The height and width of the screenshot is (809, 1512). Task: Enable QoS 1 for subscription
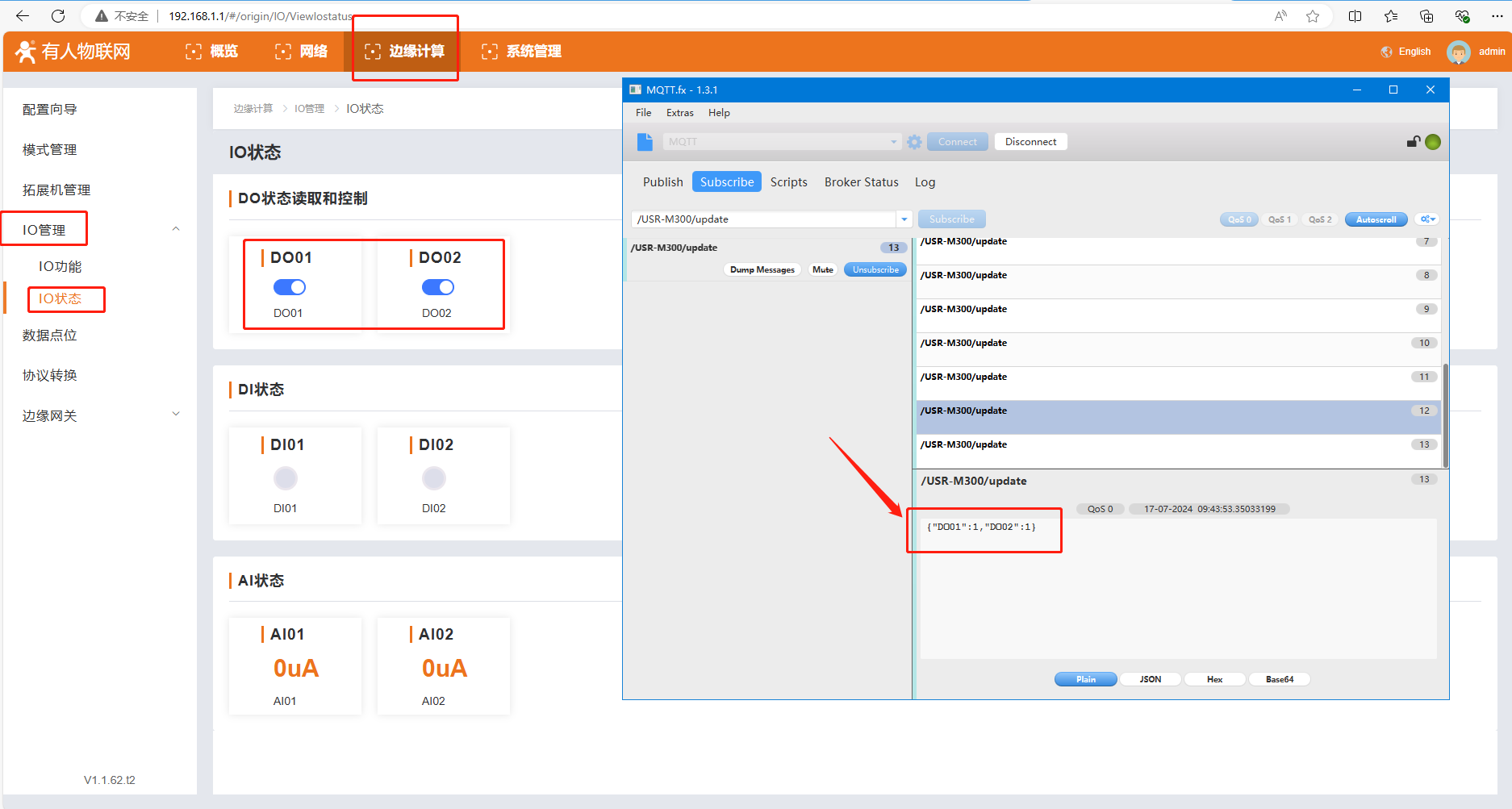click(x=1279, y=219)
